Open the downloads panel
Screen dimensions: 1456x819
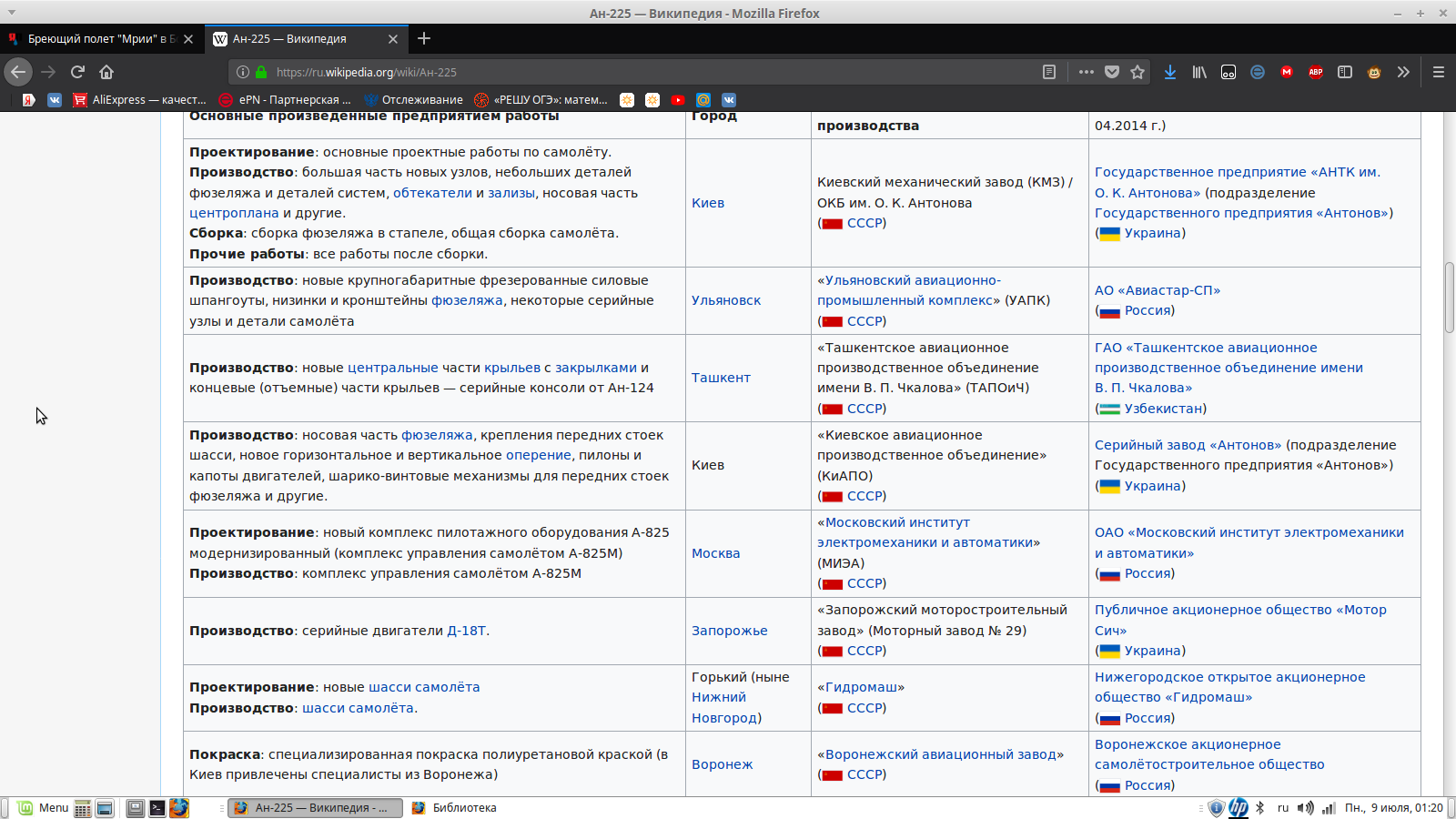pyautogui.click(x=1170, y=72)
